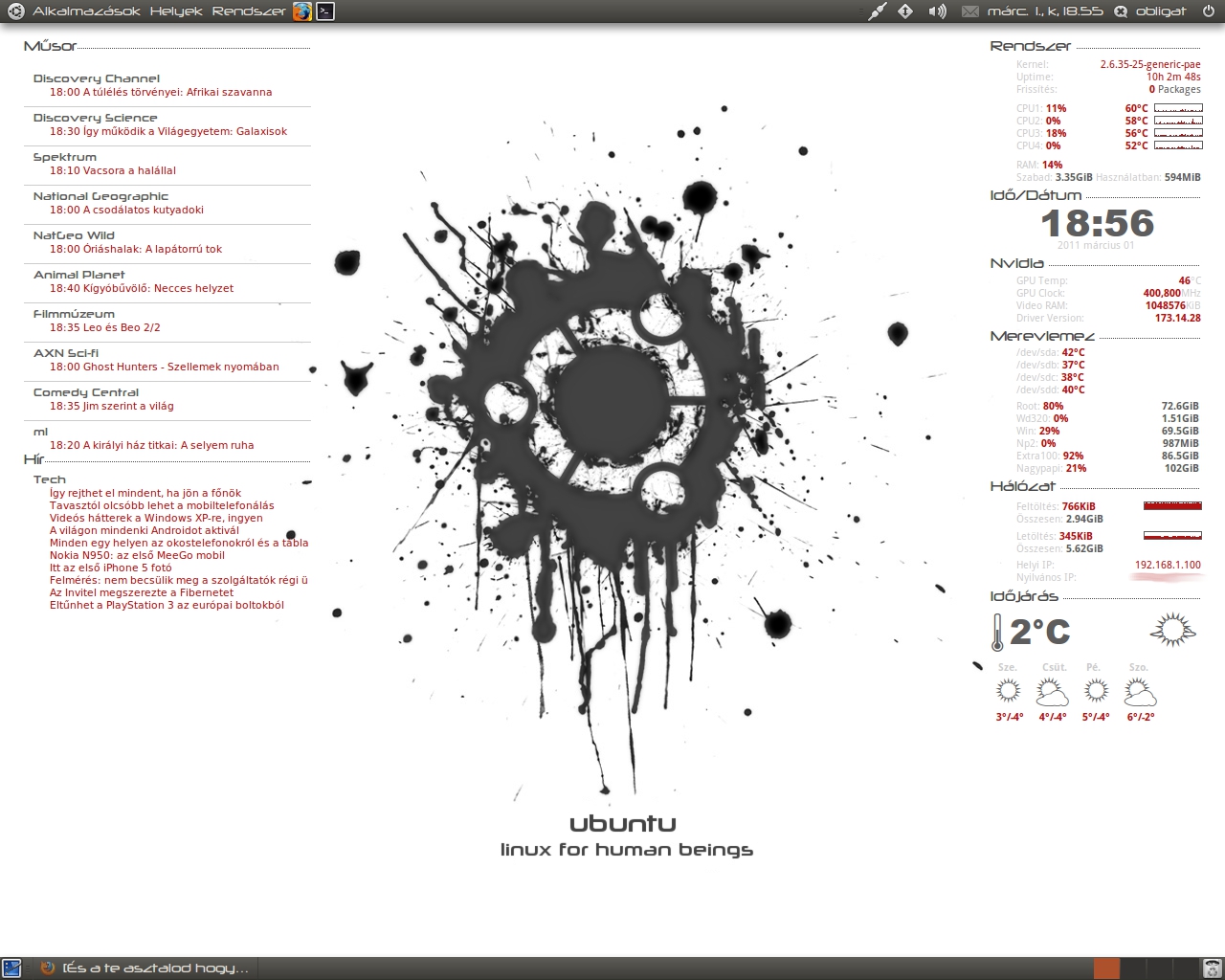Click the Root 80% disk usage
The height and width of the screenshot is (980, 1225).
1039,406
